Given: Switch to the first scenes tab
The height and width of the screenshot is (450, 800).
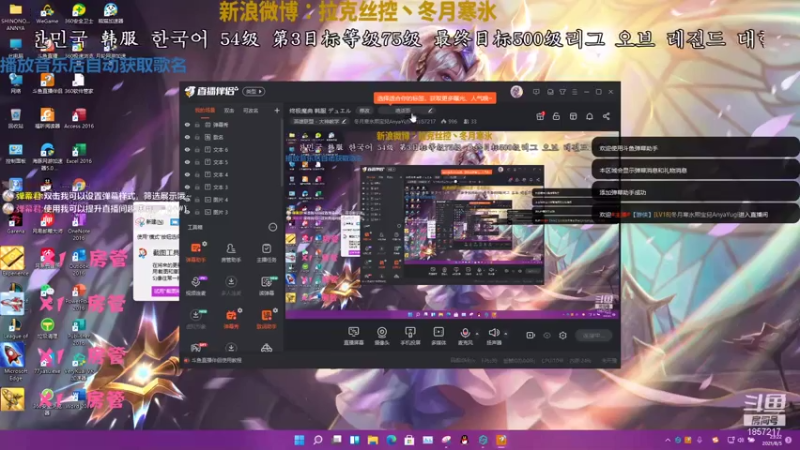Looking at the screenshot, I should click(205, 111).
